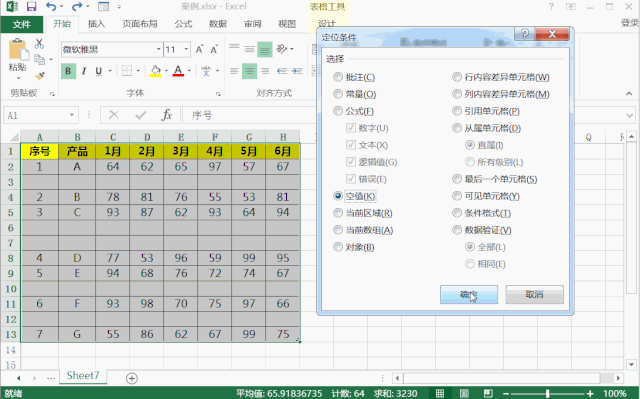Select the Sheet7 worksheet tab
This screenshot has width=640, height=399.
pos(83,375)
